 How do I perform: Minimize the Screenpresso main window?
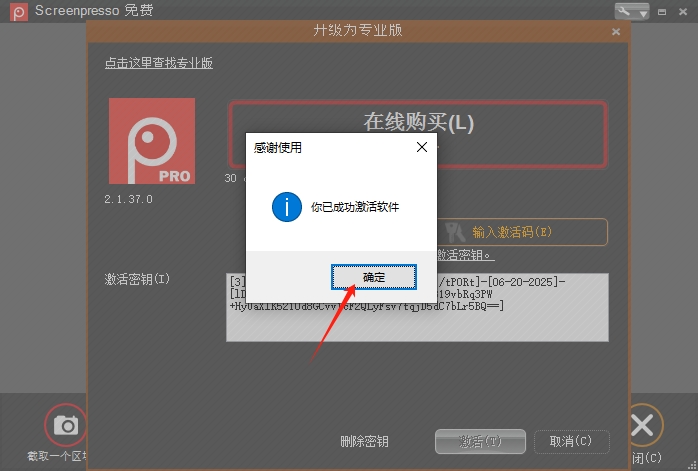point(662,11)
